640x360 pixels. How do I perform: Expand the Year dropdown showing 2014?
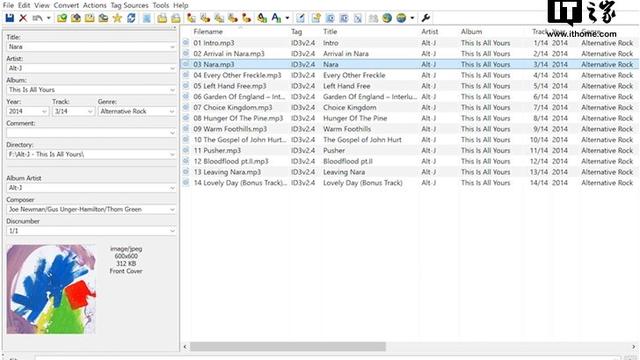click(x=44, y=111)
